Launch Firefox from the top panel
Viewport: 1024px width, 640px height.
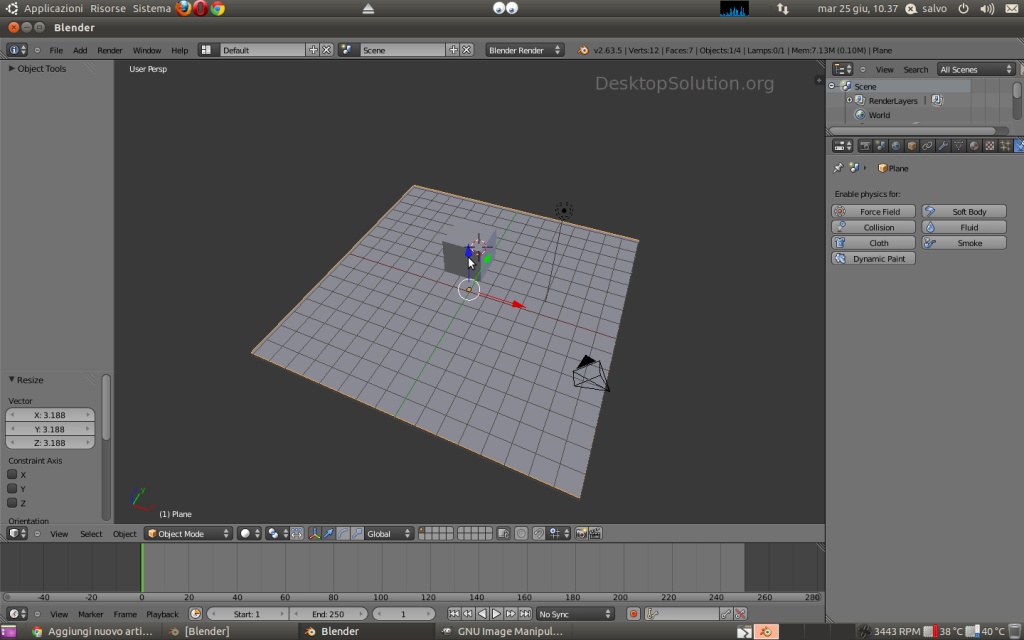183,8
